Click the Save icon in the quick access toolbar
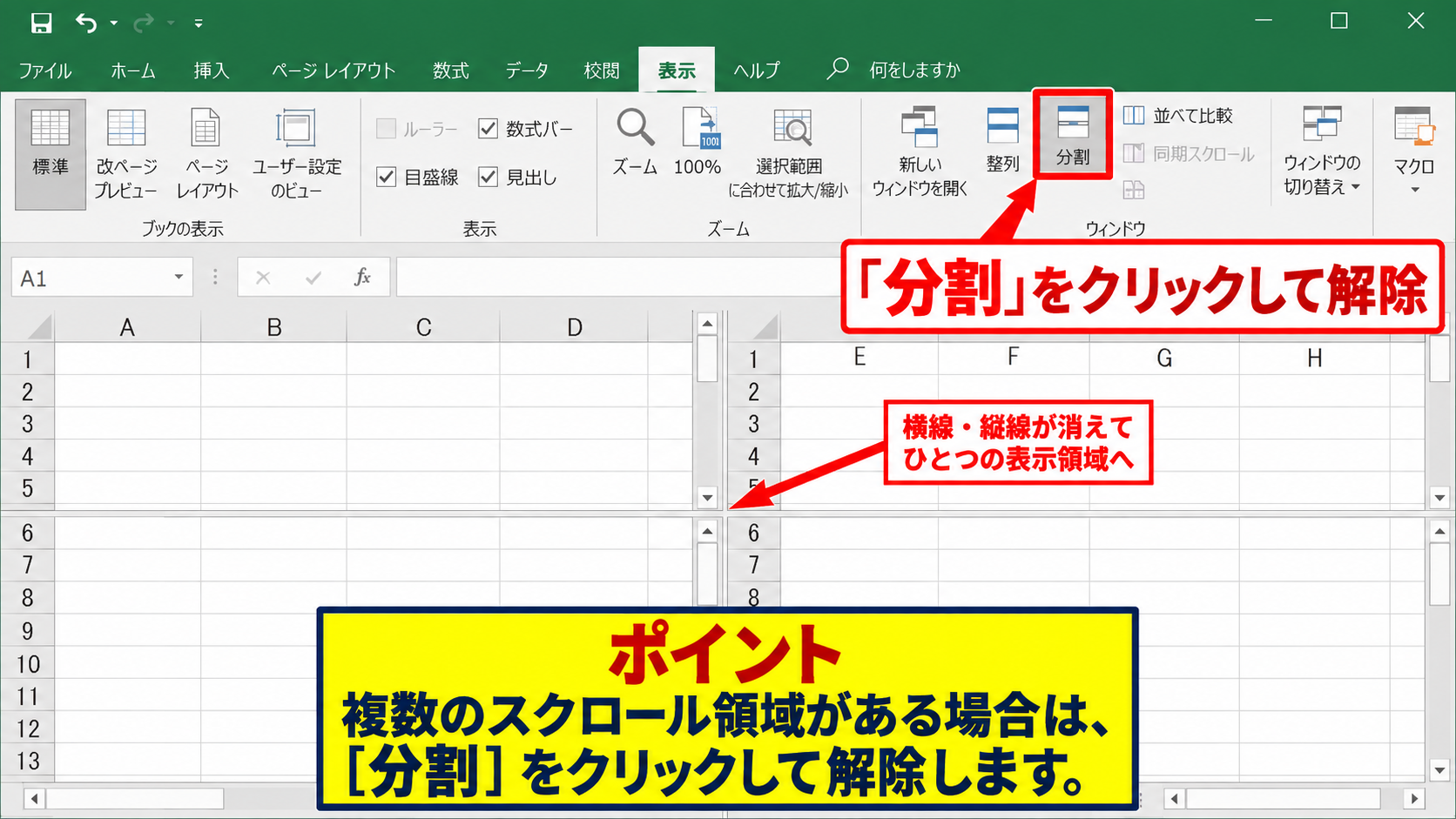This screenshot has width=1456, height=819. 41,23
